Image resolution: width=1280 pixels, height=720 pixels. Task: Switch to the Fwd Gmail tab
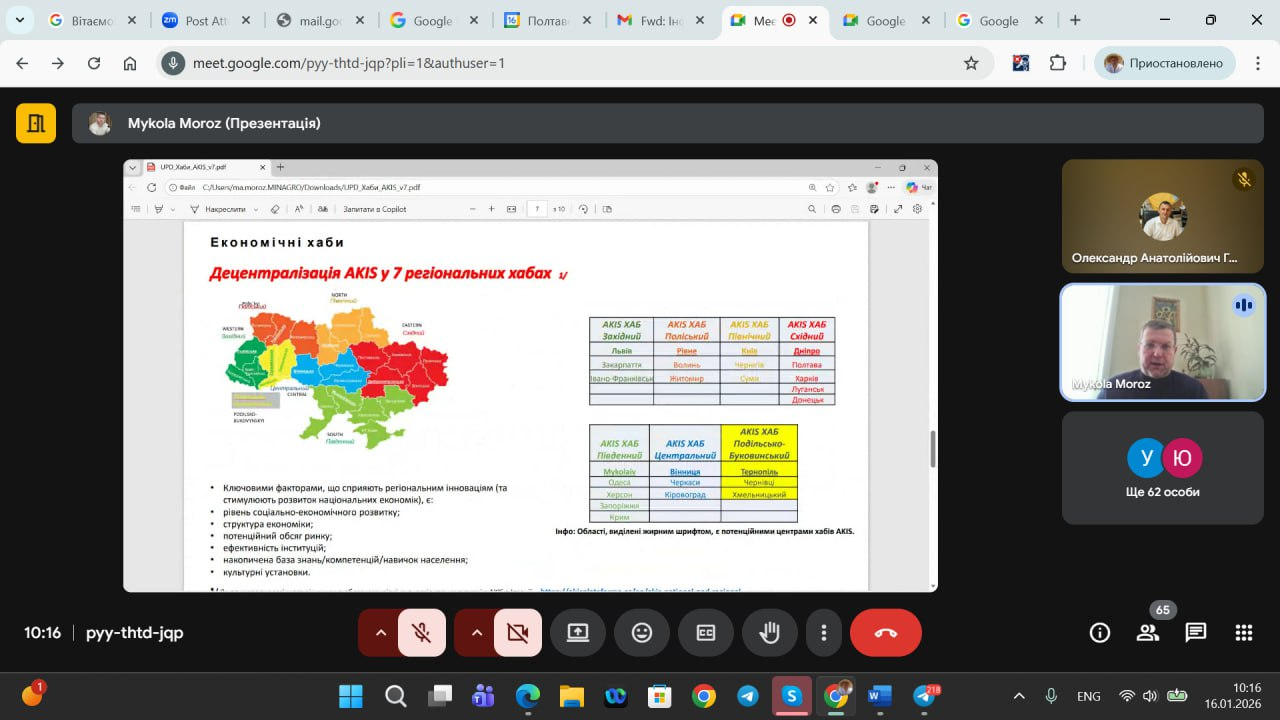pyautogui.click(x=651, y=20)
